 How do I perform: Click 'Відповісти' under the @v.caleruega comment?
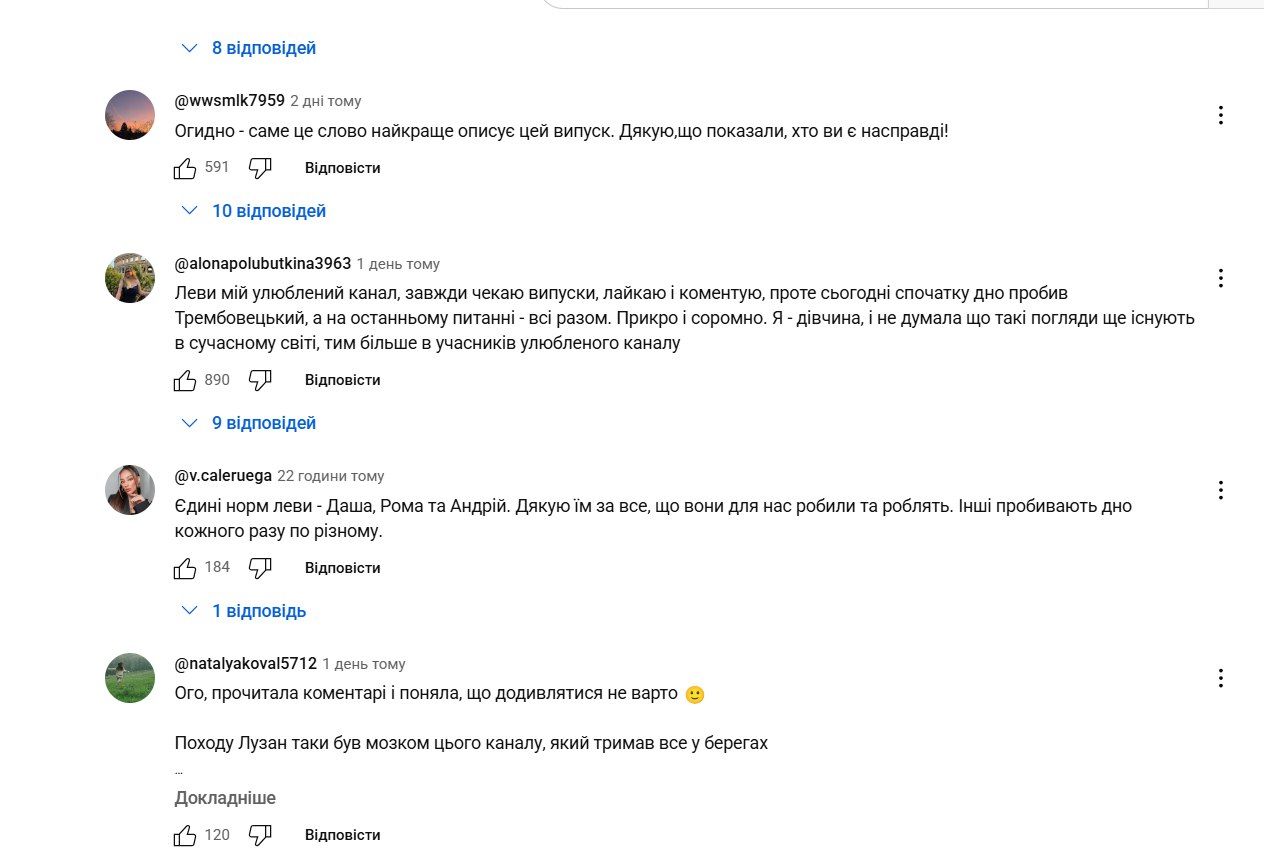[342, 568]
